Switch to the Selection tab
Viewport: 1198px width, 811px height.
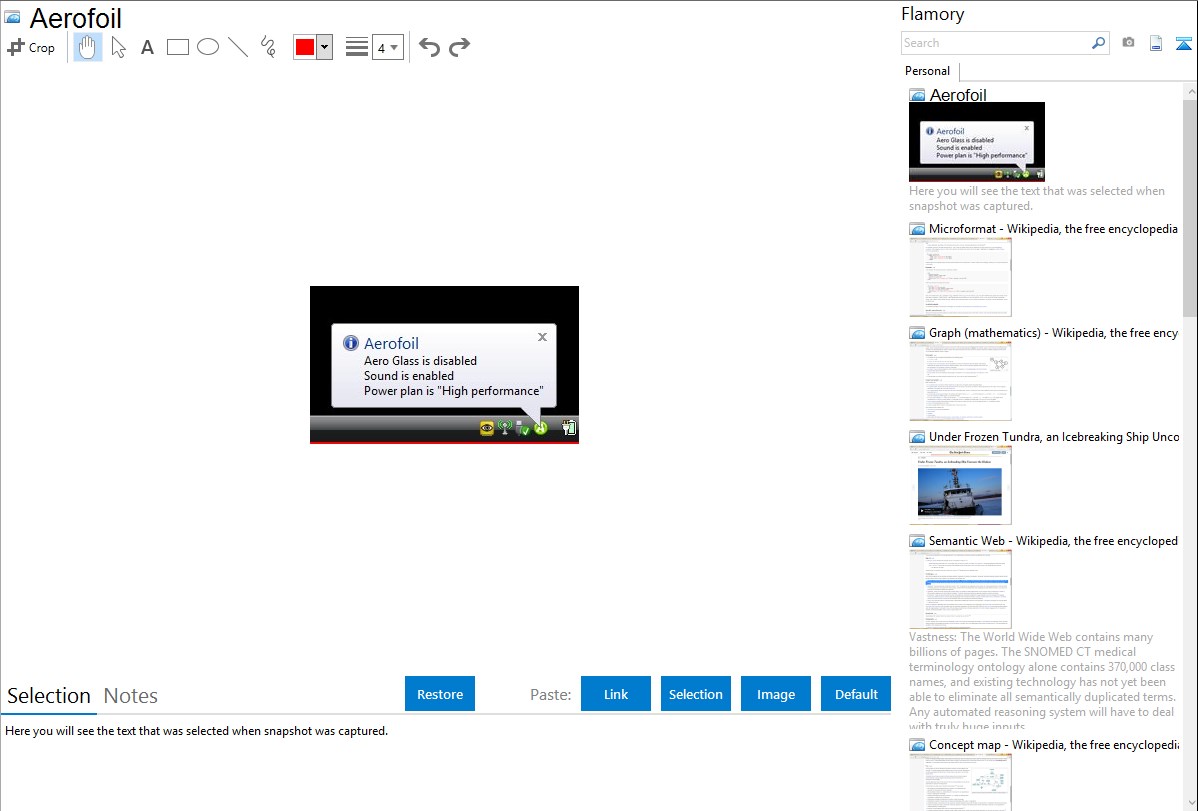point(49,696)
